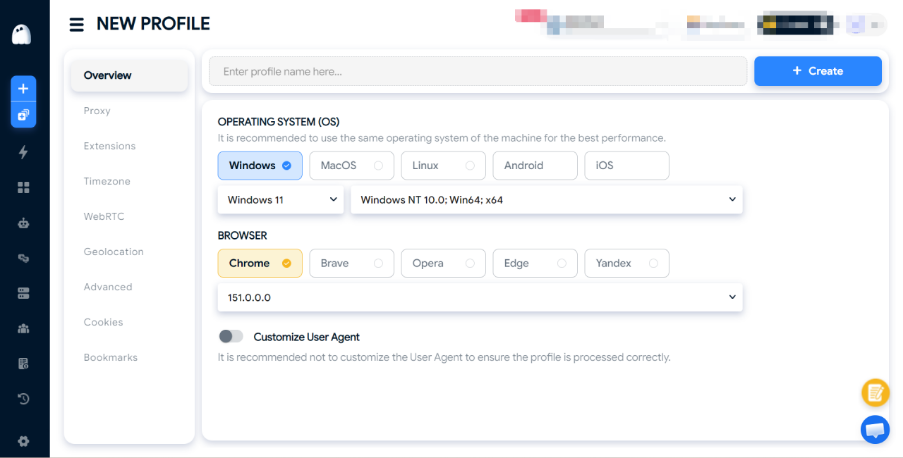Viewport: 903px width, 458px height.
Task: Select the Brave browser option
Action: click(351, 263)
